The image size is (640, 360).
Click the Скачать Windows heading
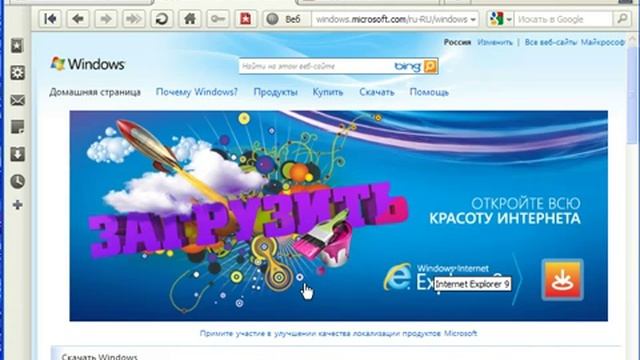100,356
